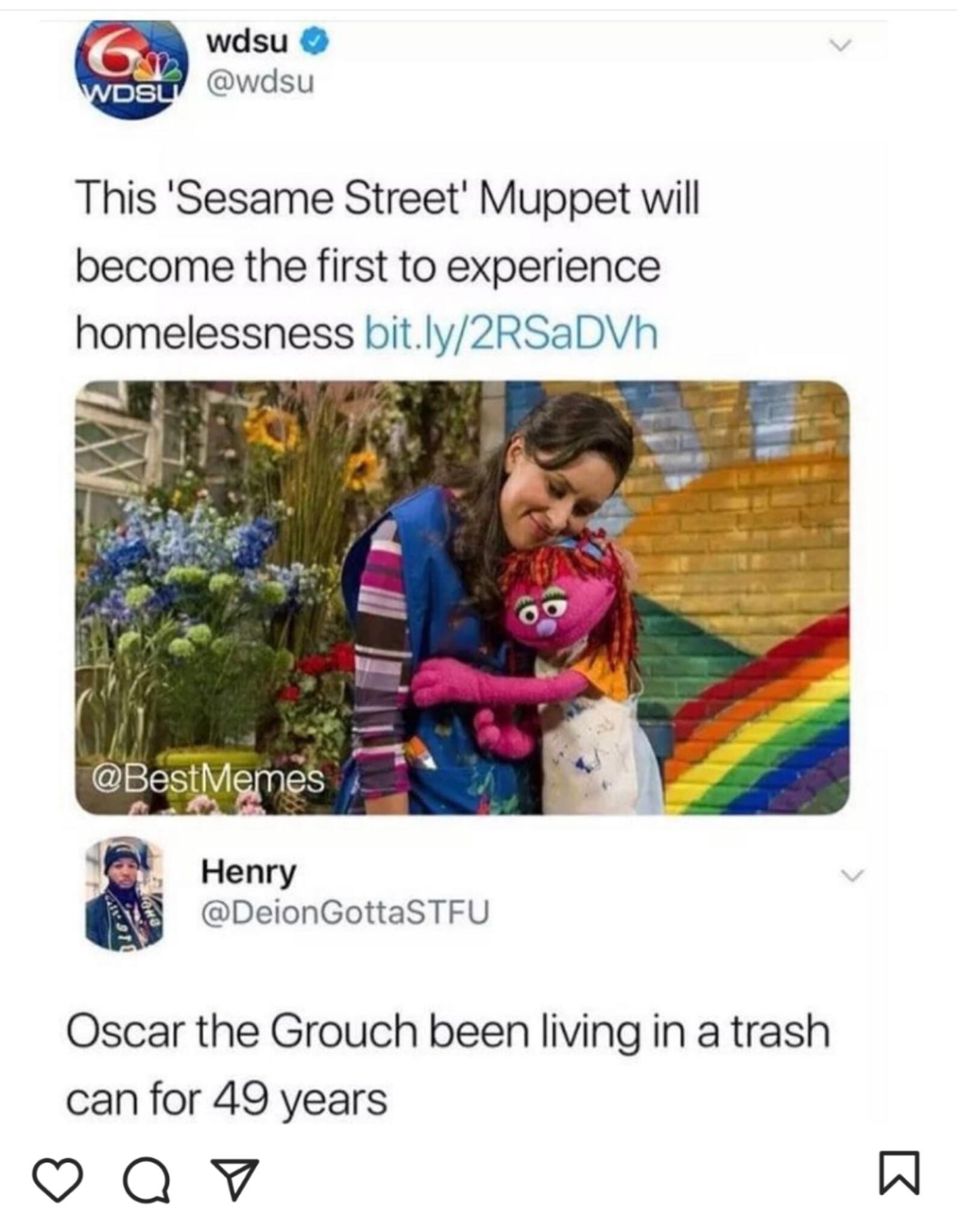
Task: Expand the chevron menu on wdsu tweet
Action: 840,46
